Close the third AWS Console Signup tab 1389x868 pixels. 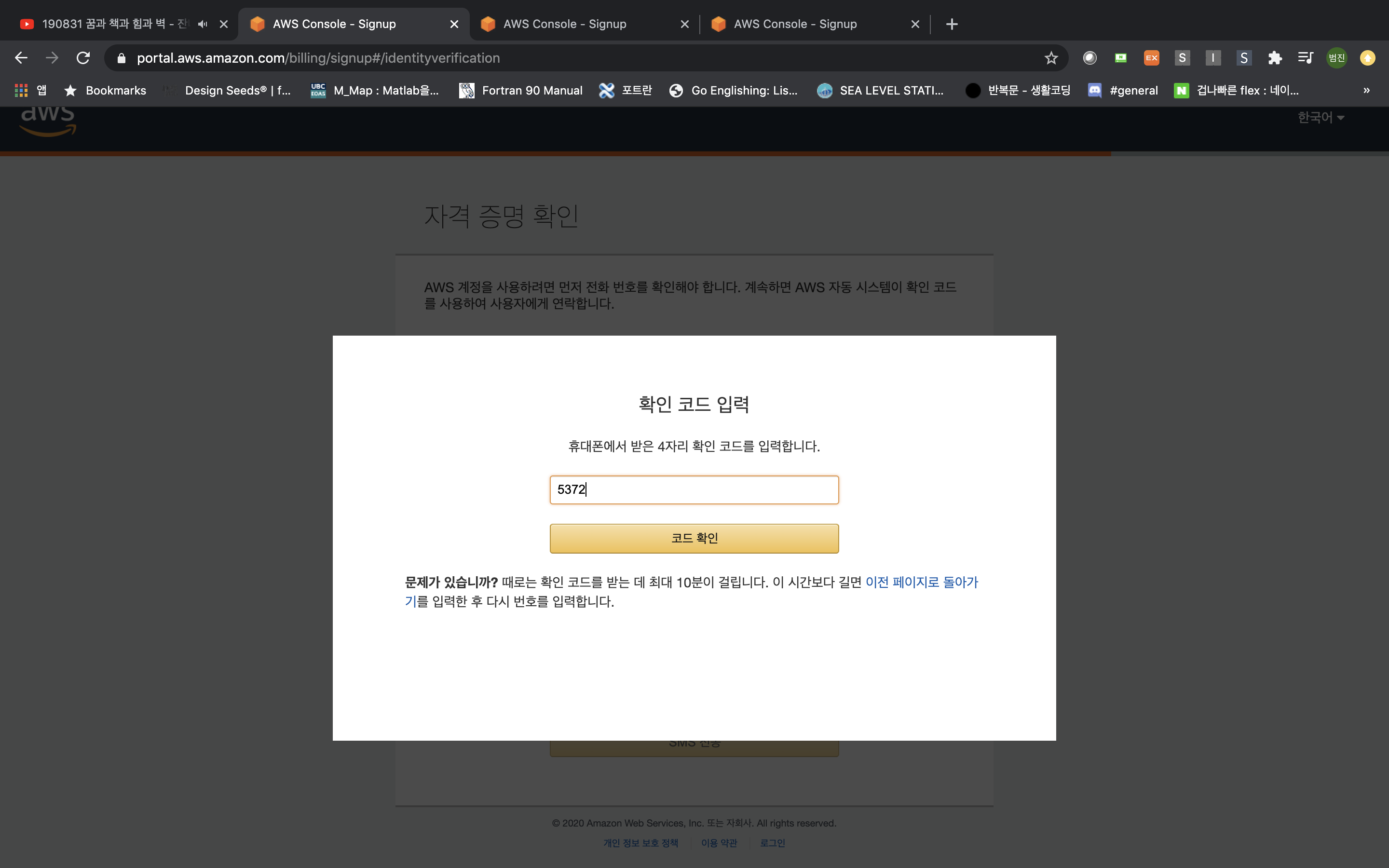pyautogui.click(x=915, y=24)
